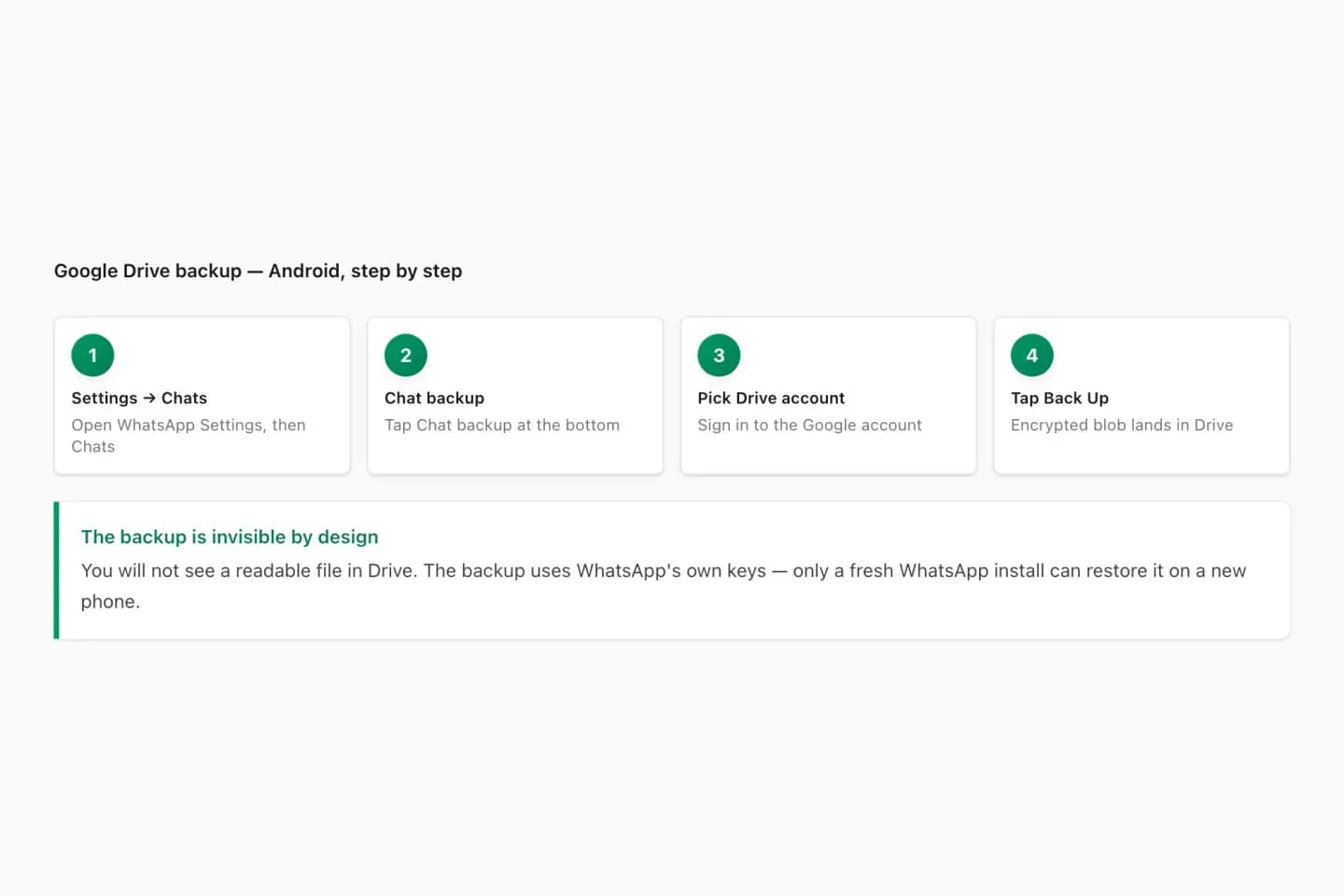This screenshot has width=1344, height=896.
Task: Click the green step 2 badge
Action: point(406,356)
